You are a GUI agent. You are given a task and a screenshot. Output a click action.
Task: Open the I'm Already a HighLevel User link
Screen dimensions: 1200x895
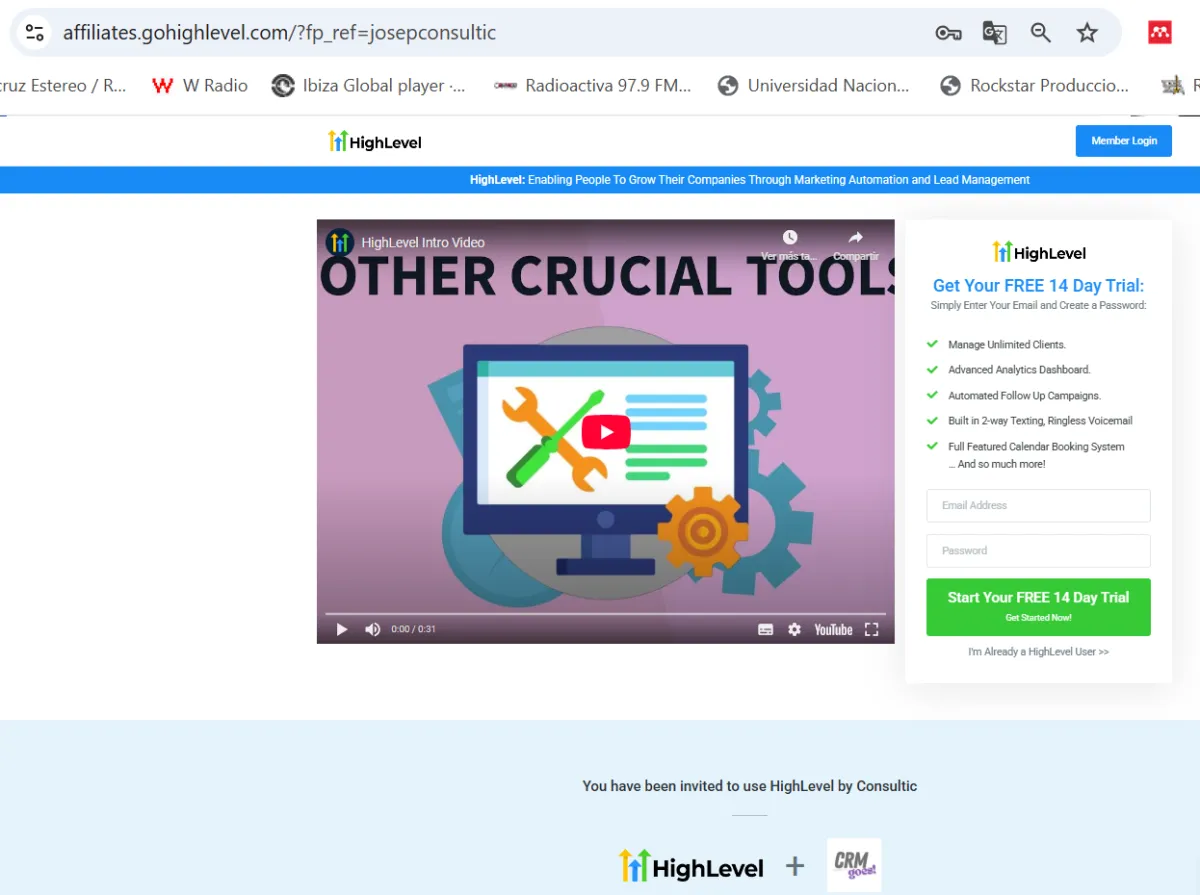[x=1038, y=652]
